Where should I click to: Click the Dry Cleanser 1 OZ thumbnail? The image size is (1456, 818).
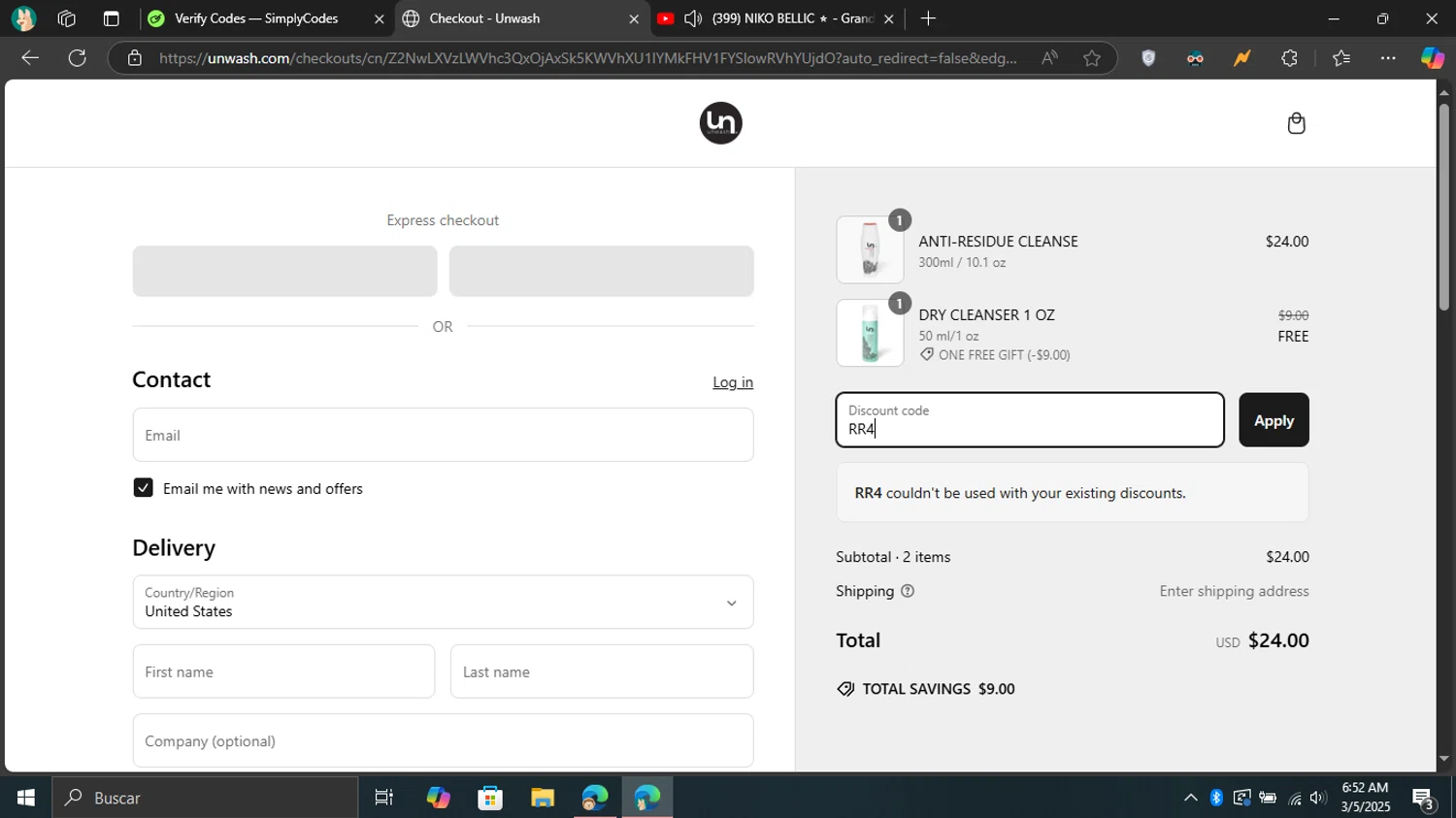pyautogui.click(x=870, y=333)
